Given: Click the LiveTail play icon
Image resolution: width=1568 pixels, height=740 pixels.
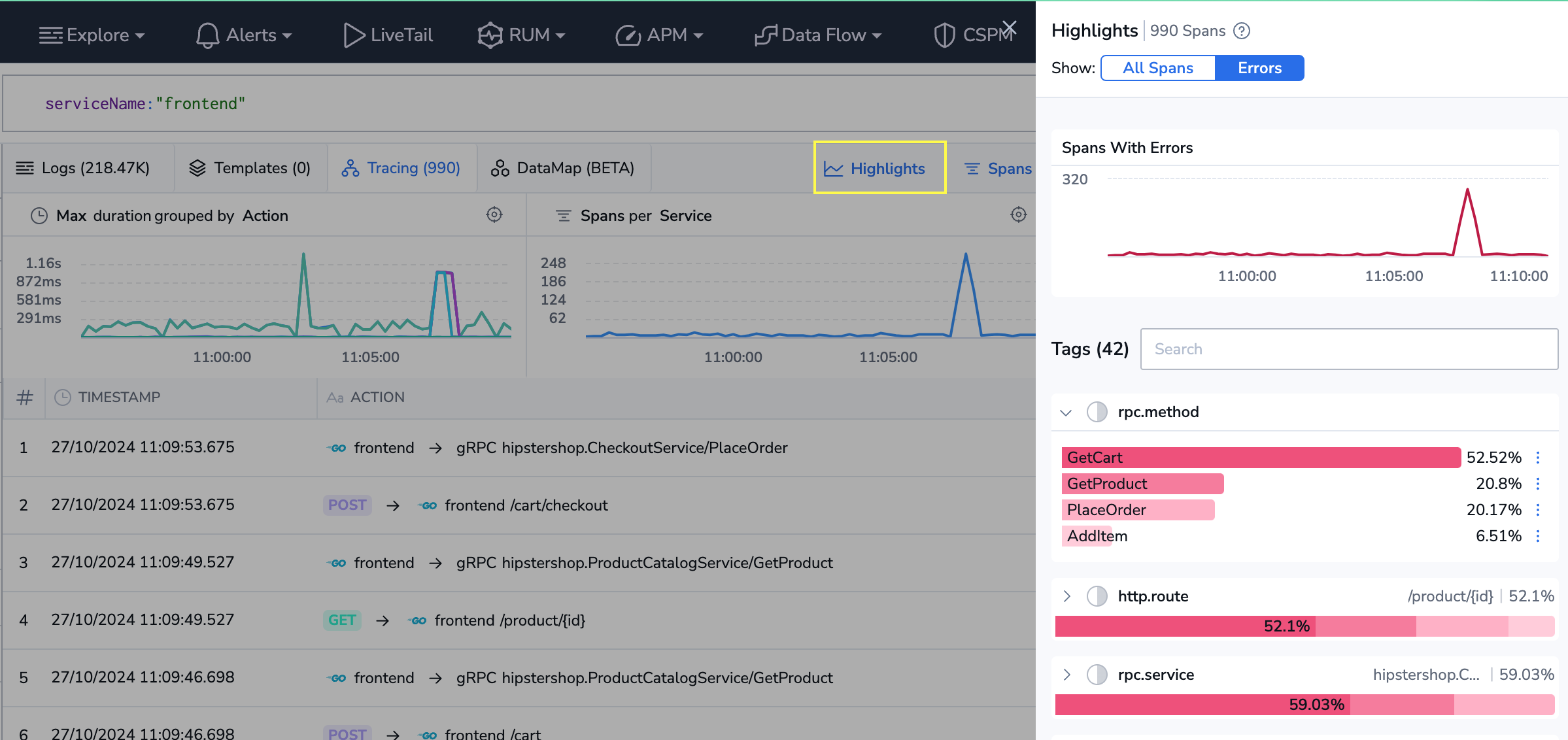Looking at the screenshot, I should tap(353, 35).
